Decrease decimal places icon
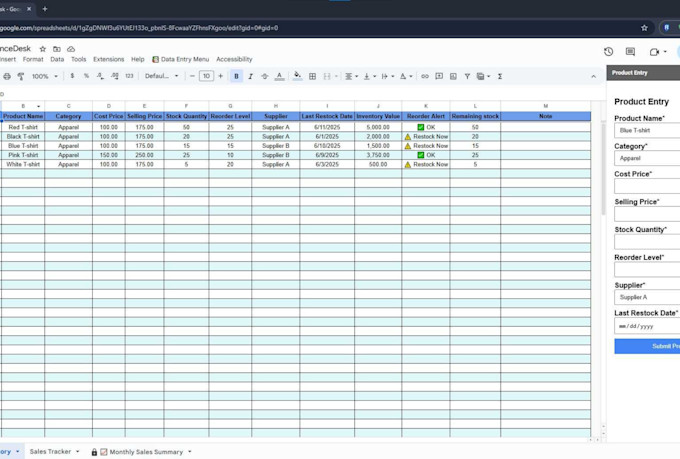Screen dimensions: 680x459 click(100, 76)
